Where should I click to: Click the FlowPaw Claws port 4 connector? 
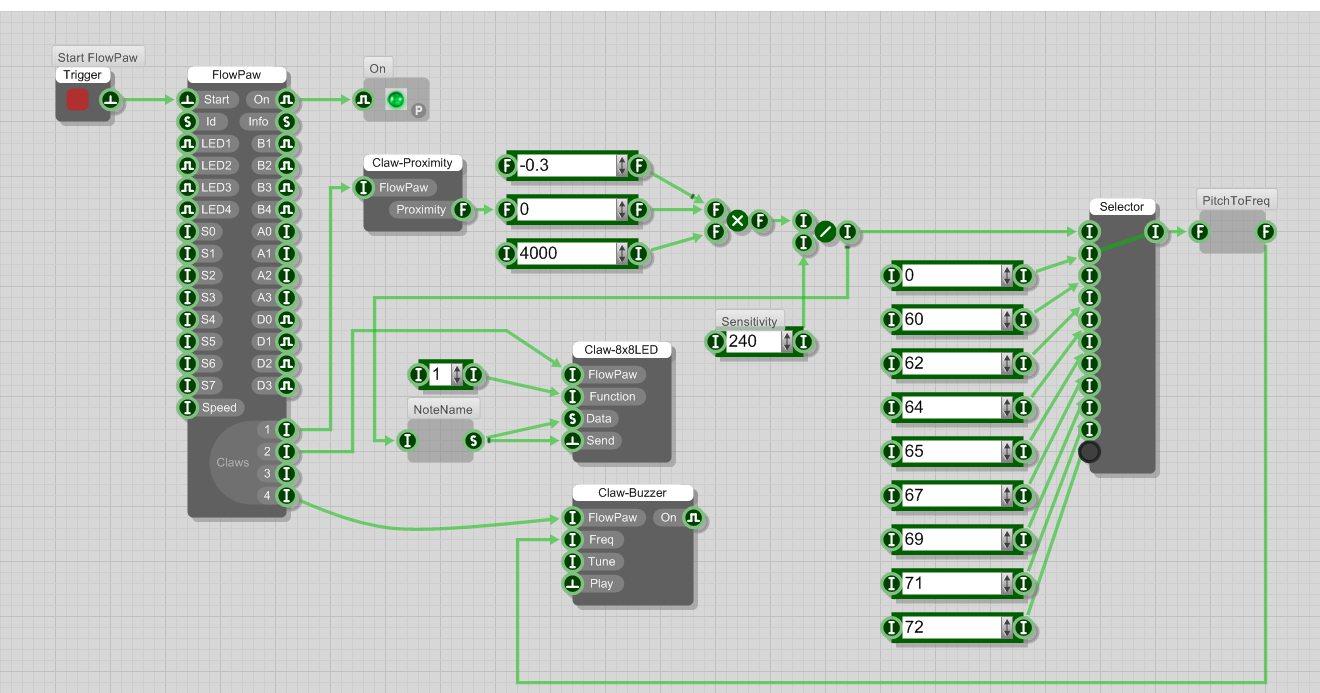[286, 496]
